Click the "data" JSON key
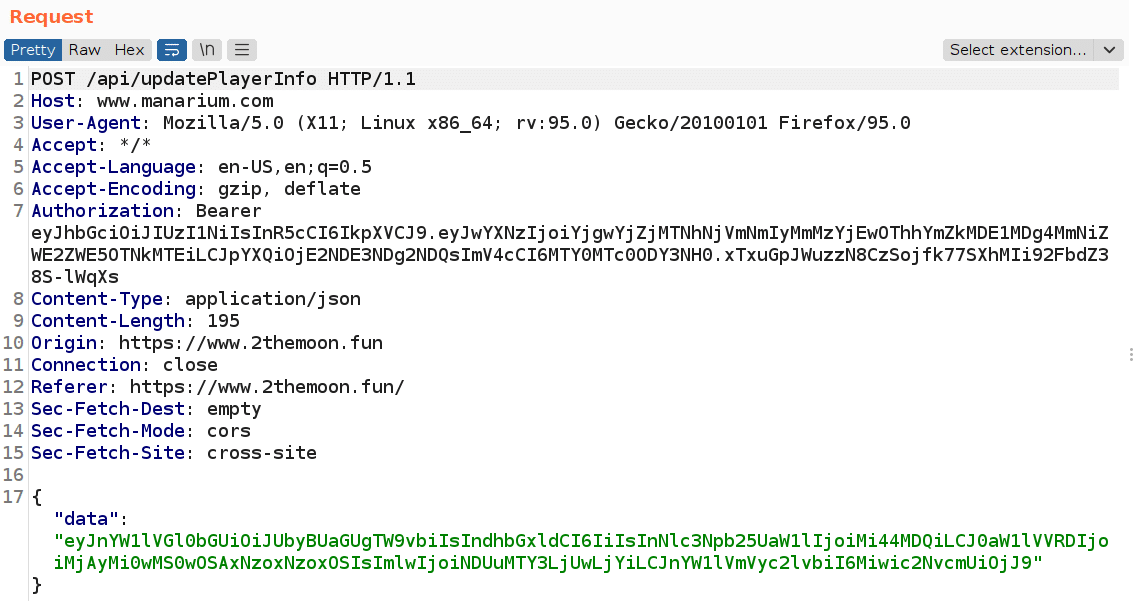The height and width of the screenshot is (601, 1134). tap(86, 519)
